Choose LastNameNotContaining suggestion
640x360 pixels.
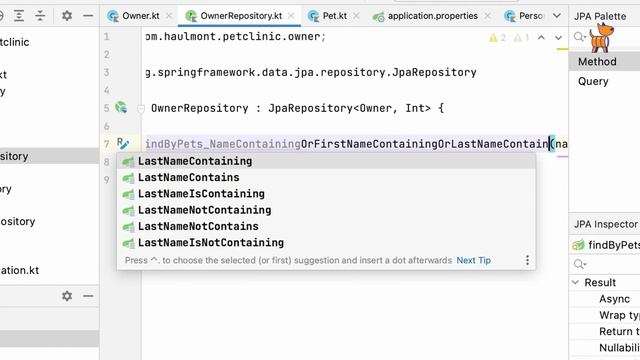pos(326,210)
